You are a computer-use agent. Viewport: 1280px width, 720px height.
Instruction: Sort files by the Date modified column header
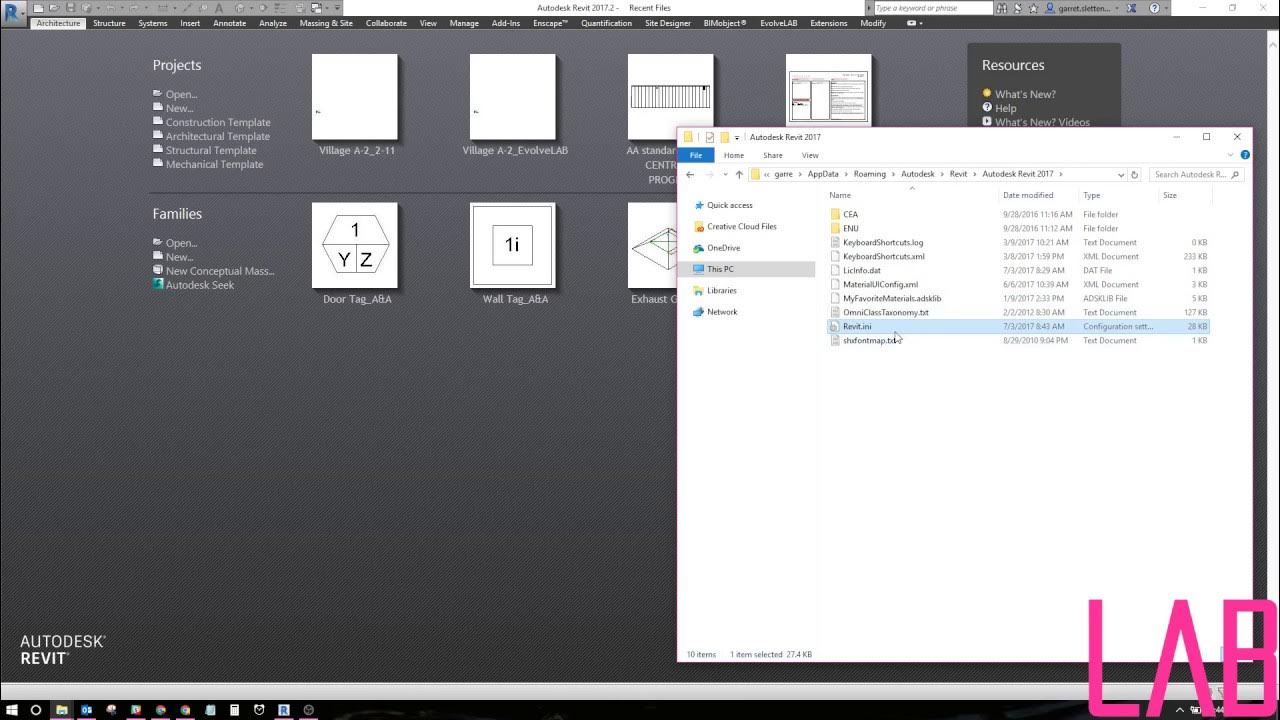(1028, 195)
